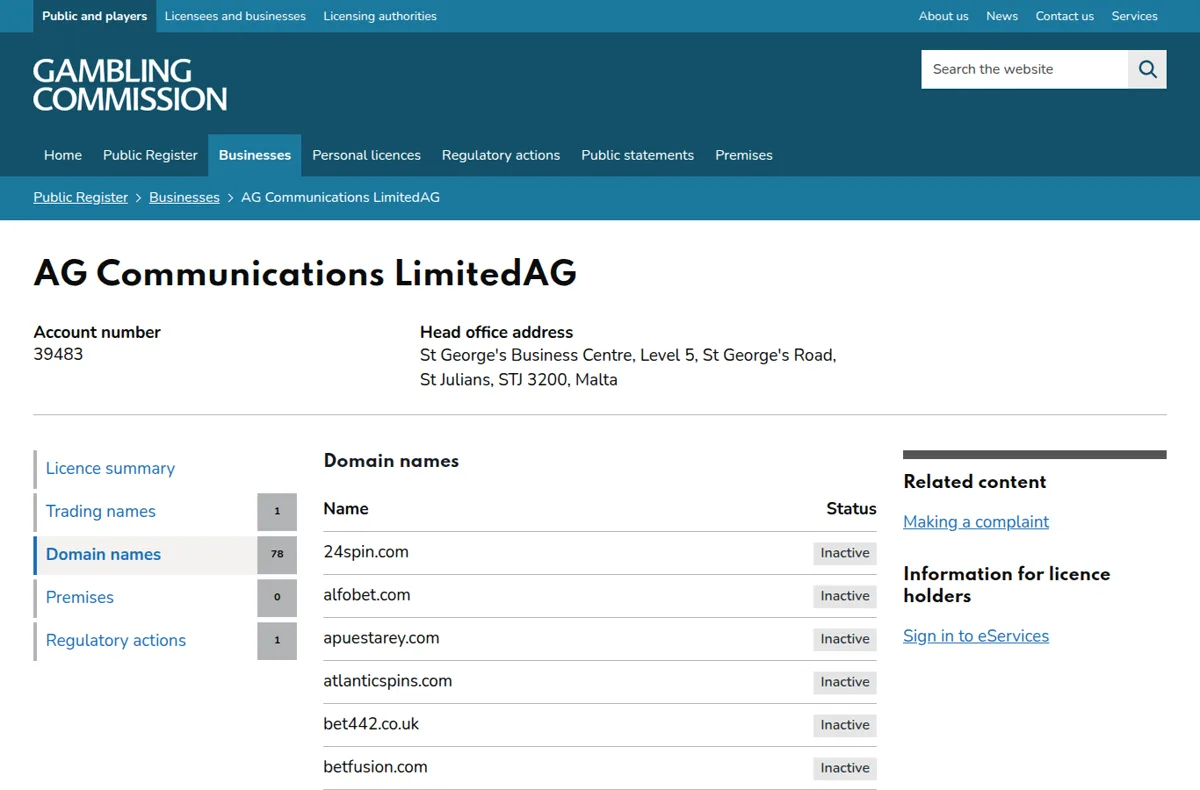Click the bet442.co.uk domain name
1200x790 pixels.
(x=371, y=724)
